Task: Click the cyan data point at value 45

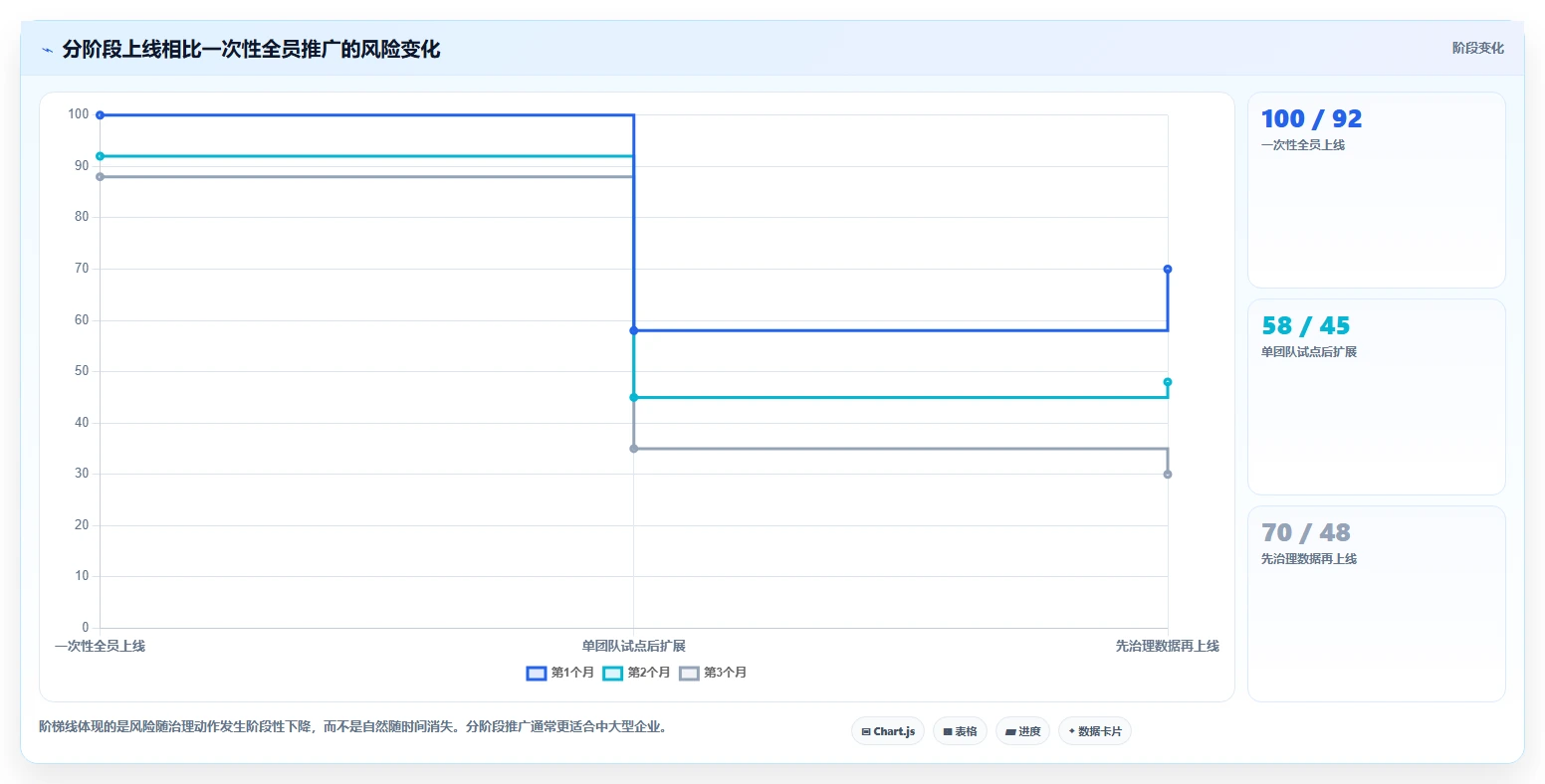Action: coord(634,397)
